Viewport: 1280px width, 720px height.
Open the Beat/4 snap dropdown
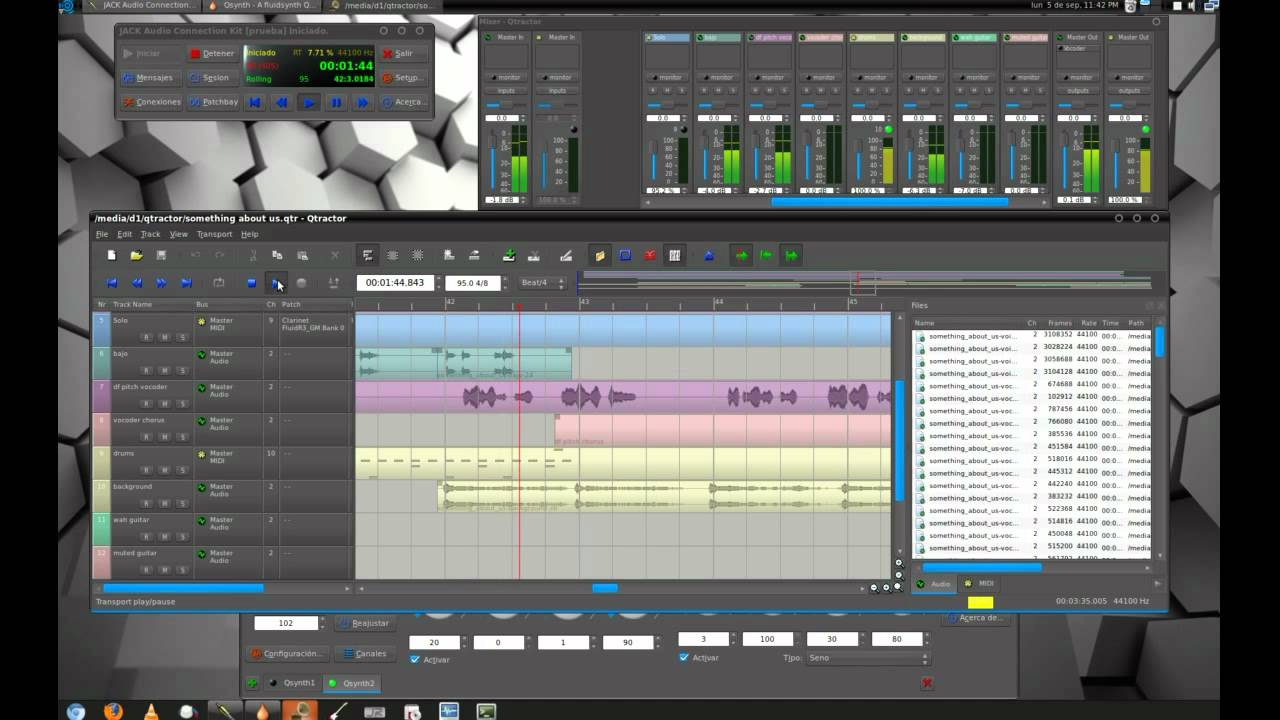tap(541, 283)
